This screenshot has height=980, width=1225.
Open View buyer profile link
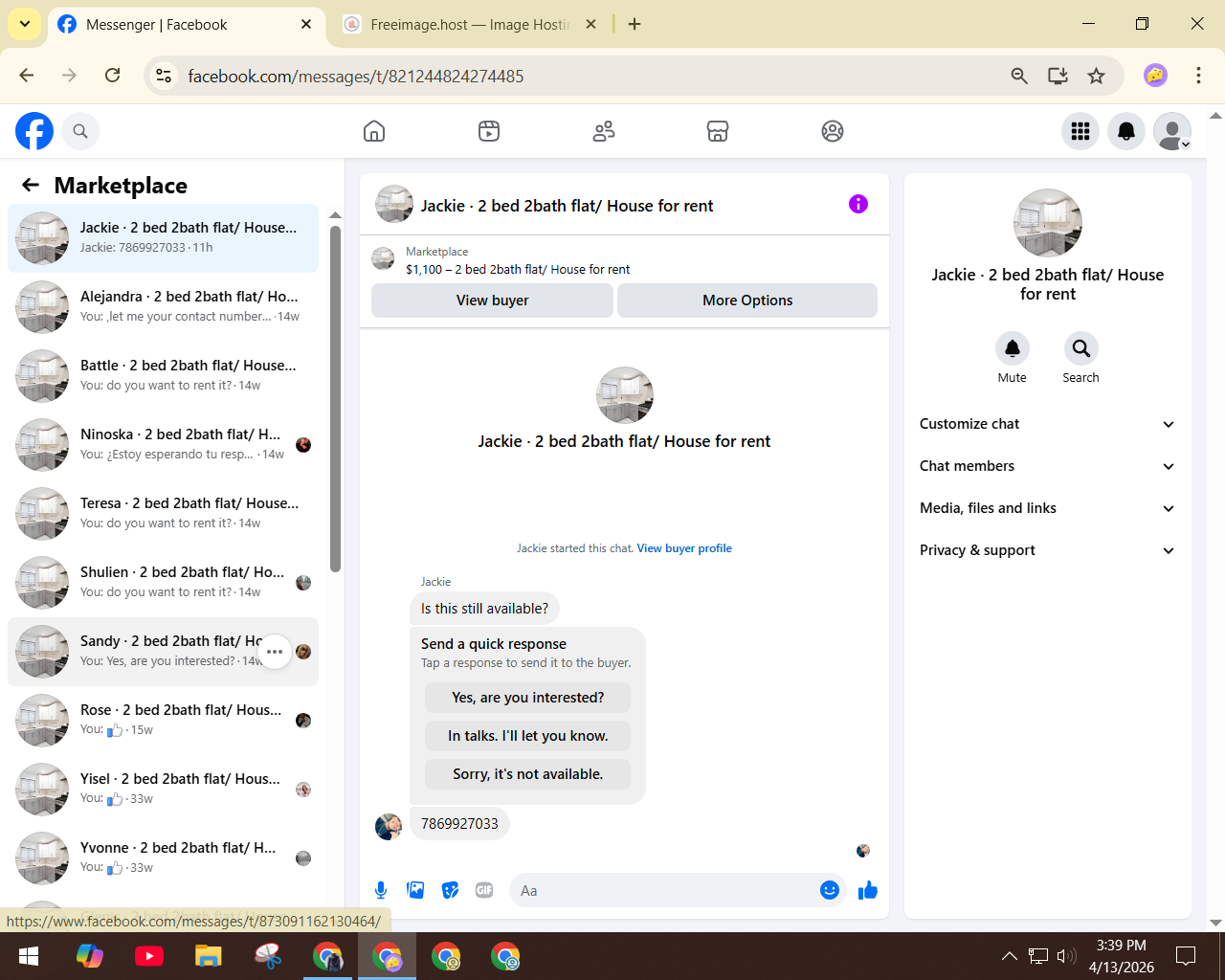tap(684, 548)
